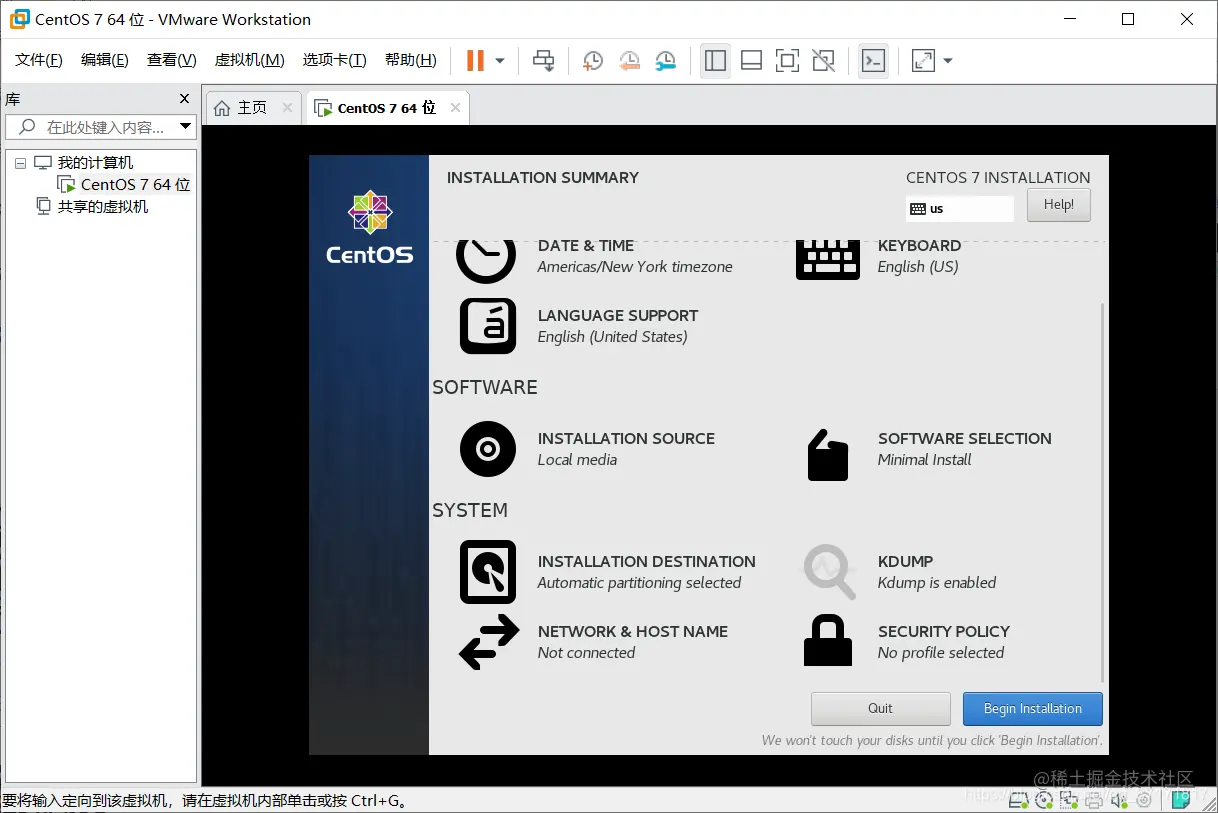Click the Begin Installation button
The height and width of the screenshot is (813, 1218).
pyautogui.click(x=1033, y=709)
